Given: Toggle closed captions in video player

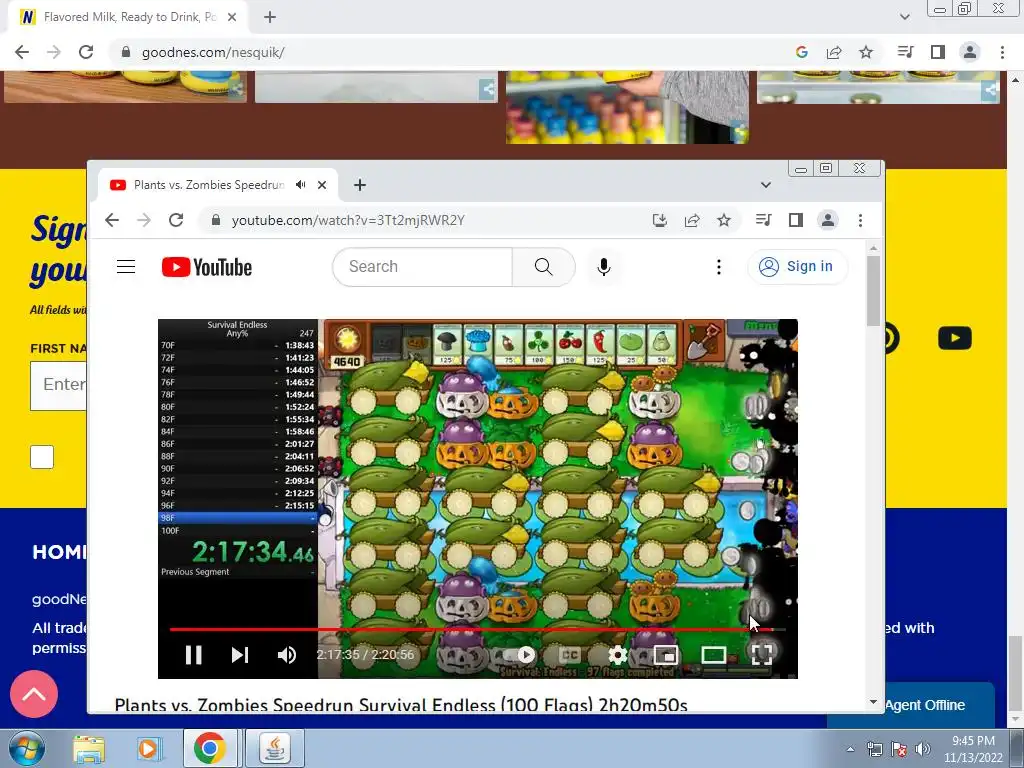Looking at the screenshot, I should (x=569, y=654).
